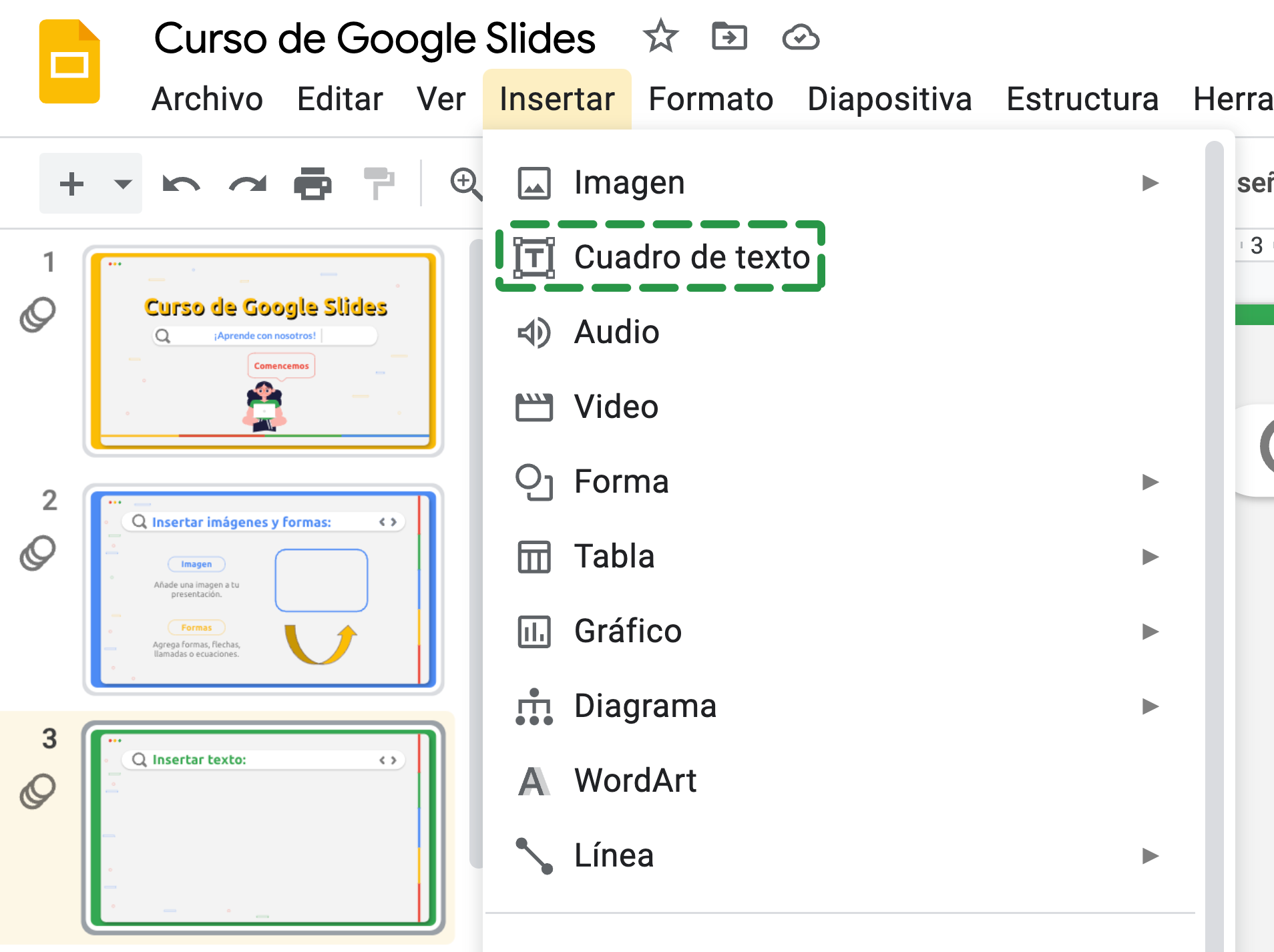Open the new slide layout dropdown arrow
Screen dimensions: 1274x952
click(123, 184)
